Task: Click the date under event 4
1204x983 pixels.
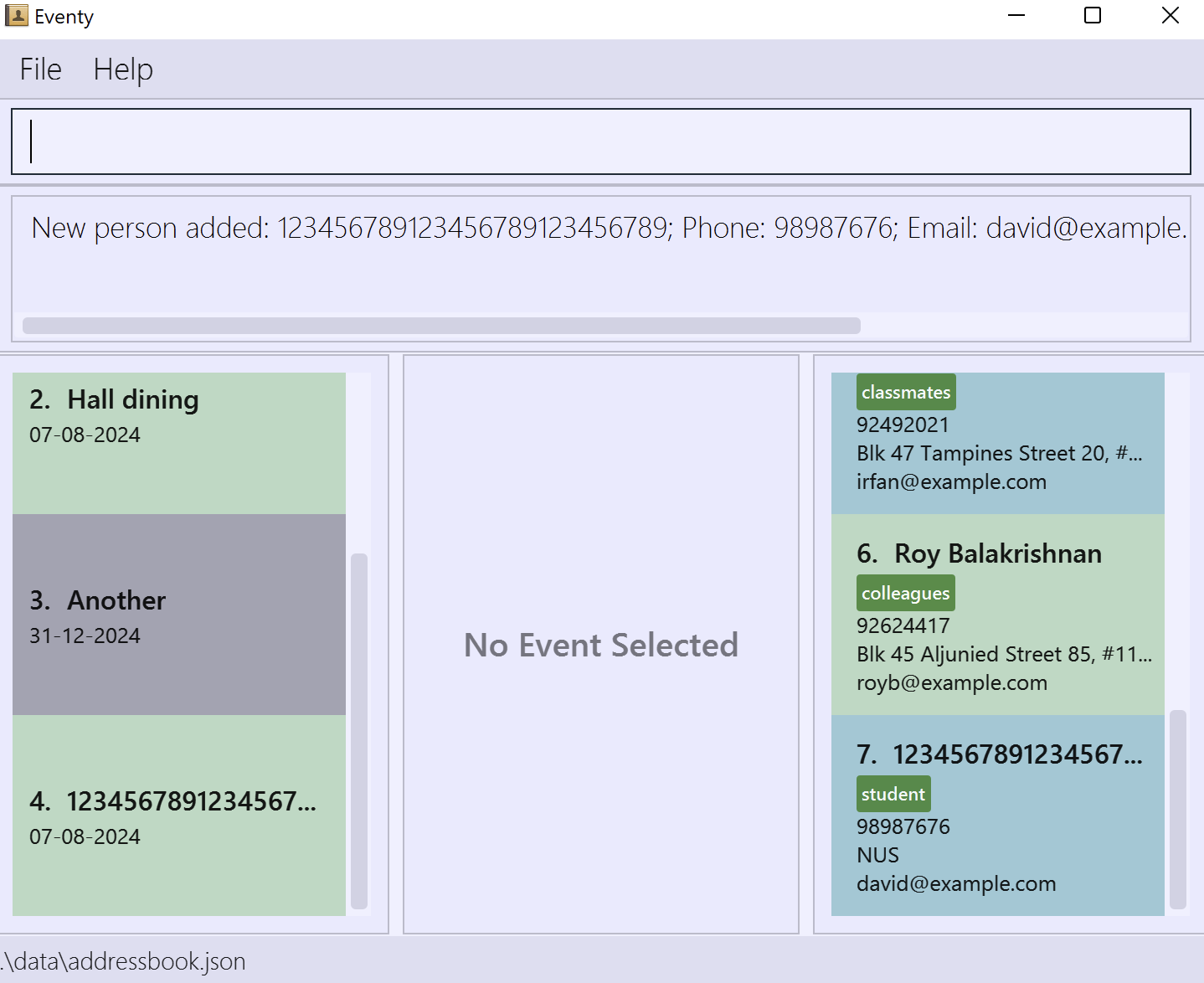Action: pyautogui.click(x=85, y=837)
